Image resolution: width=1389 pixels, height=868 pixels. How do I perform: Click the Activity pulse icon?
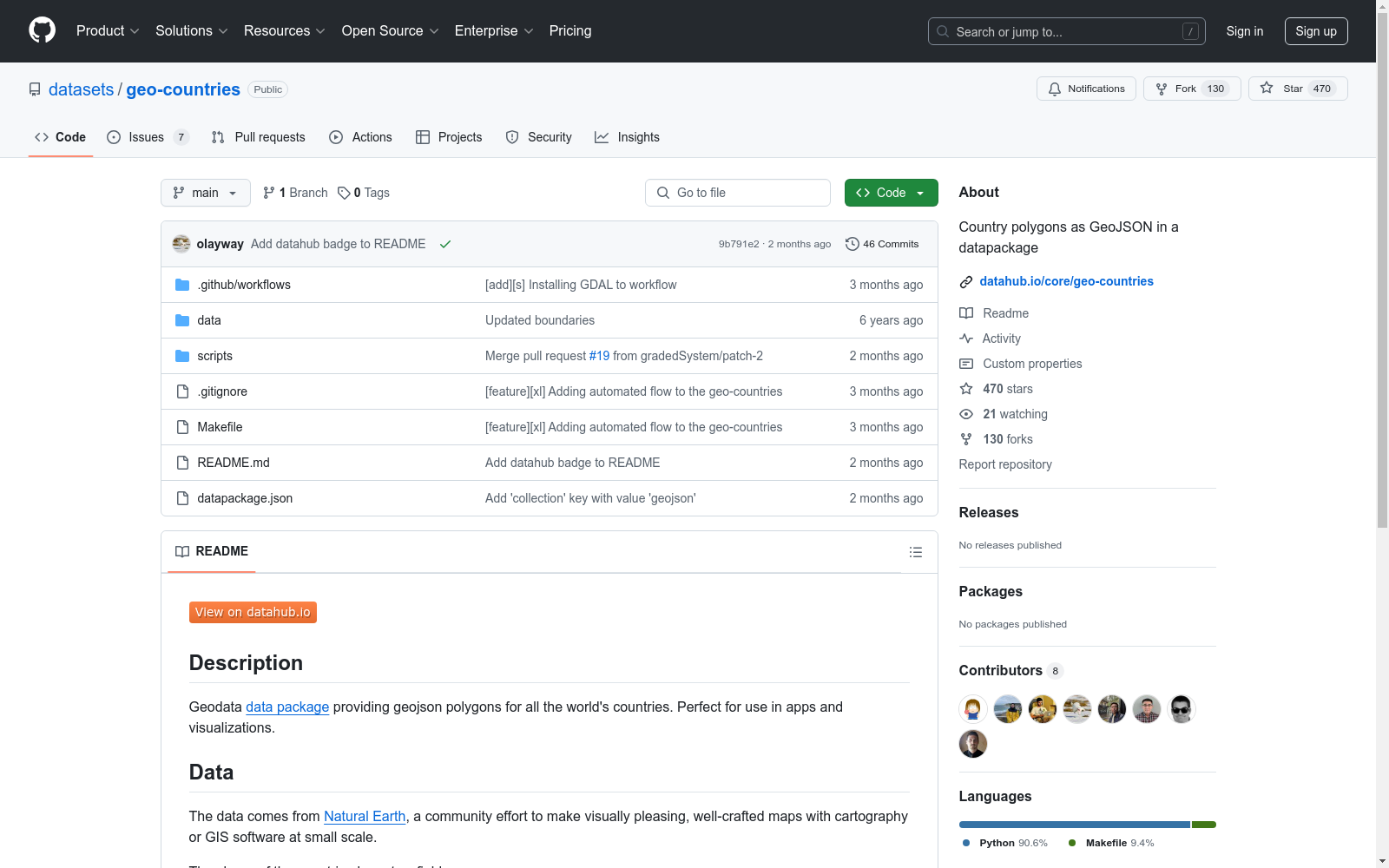(966, 339)
